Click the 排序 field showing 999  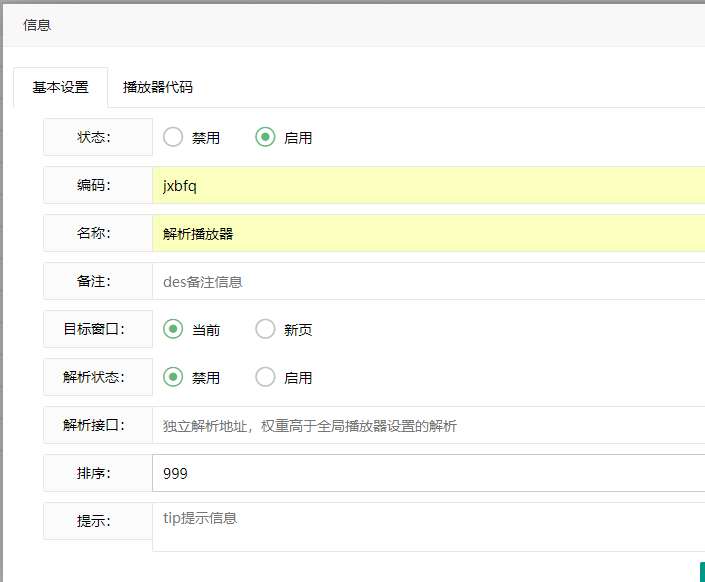pyautogui.click(x=428, y=473)
